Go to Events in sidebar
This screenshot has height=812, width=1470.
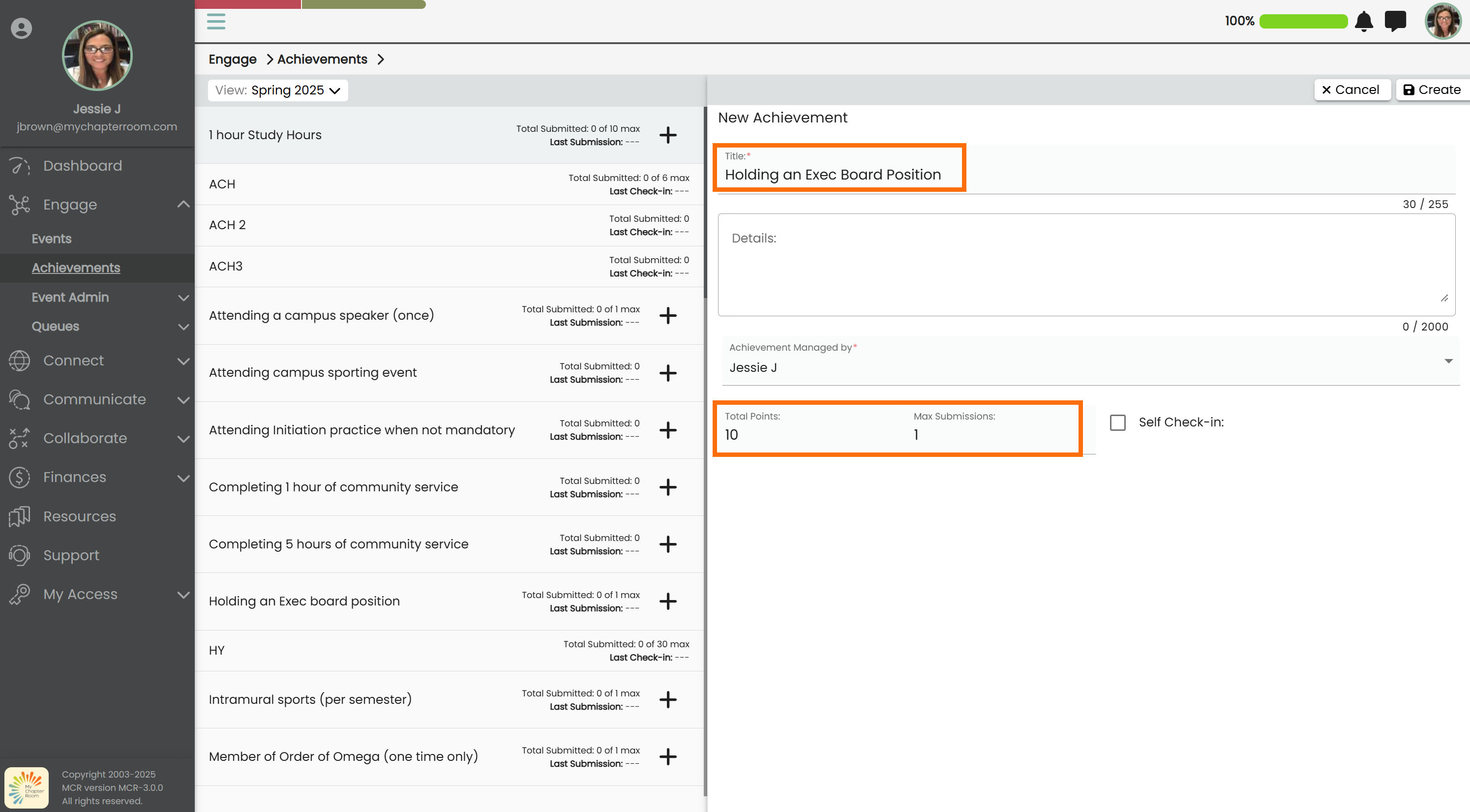51,239
